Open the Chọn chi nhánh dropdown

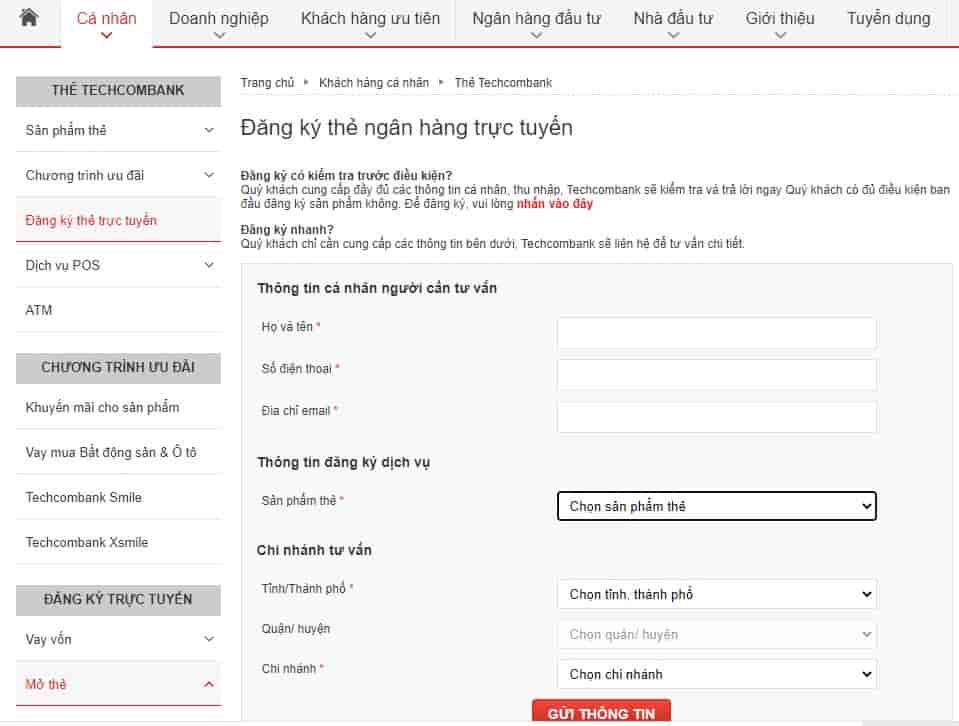point(717,675)
